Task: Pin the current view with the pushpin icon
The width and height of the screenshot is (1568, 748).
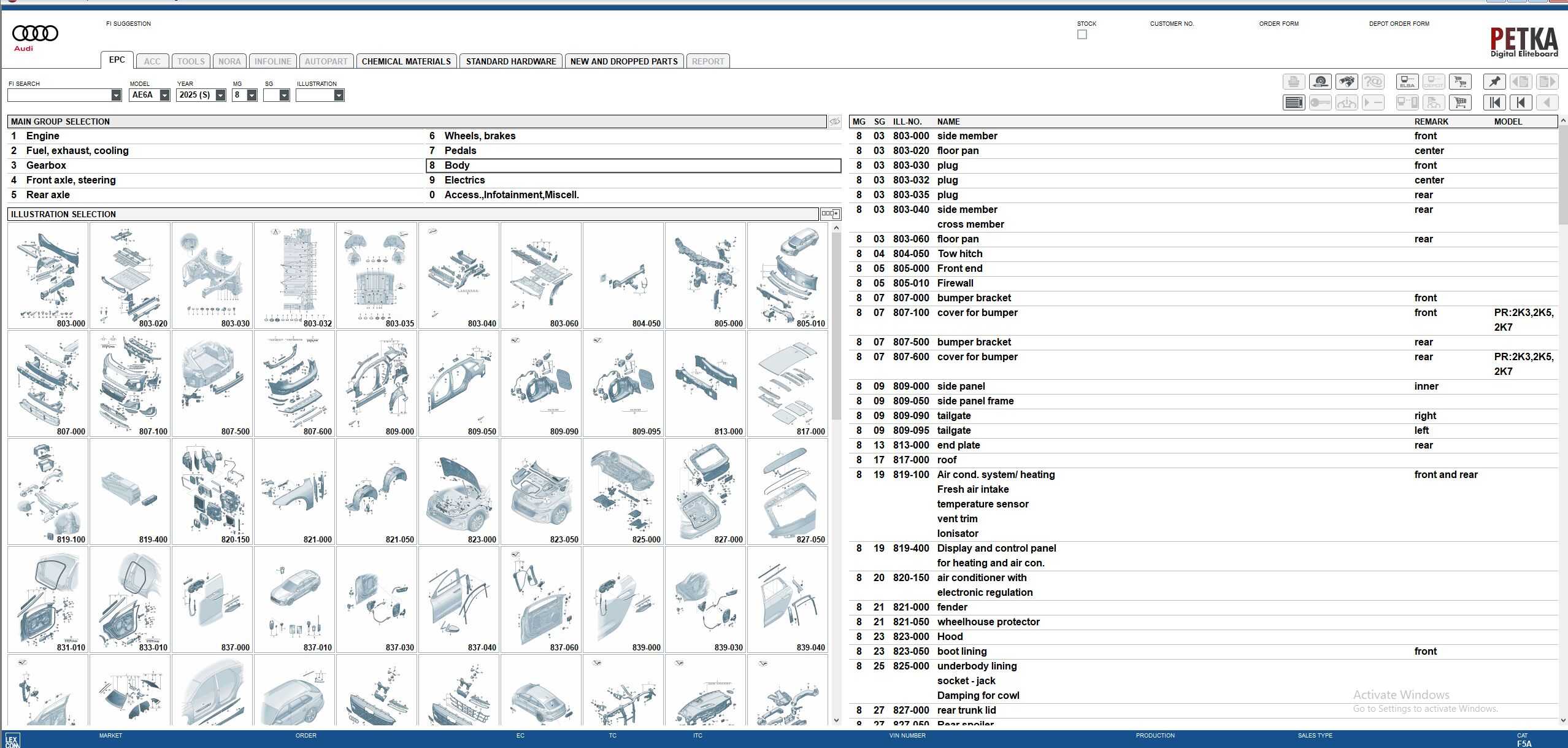Action: click(x=1495, y=82)
